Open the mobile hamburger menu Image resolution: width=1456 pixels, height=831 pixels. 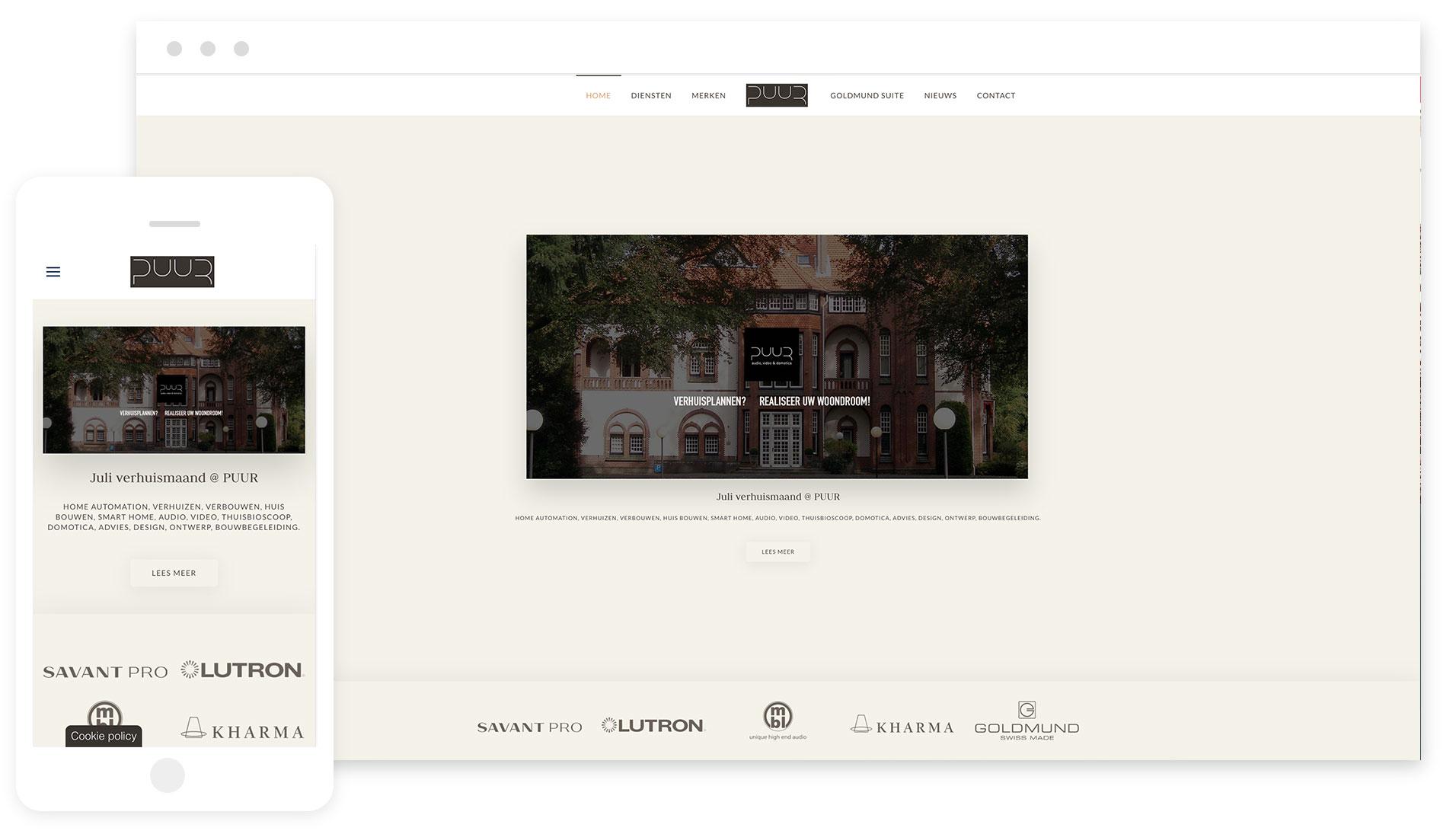pos(53,272)
